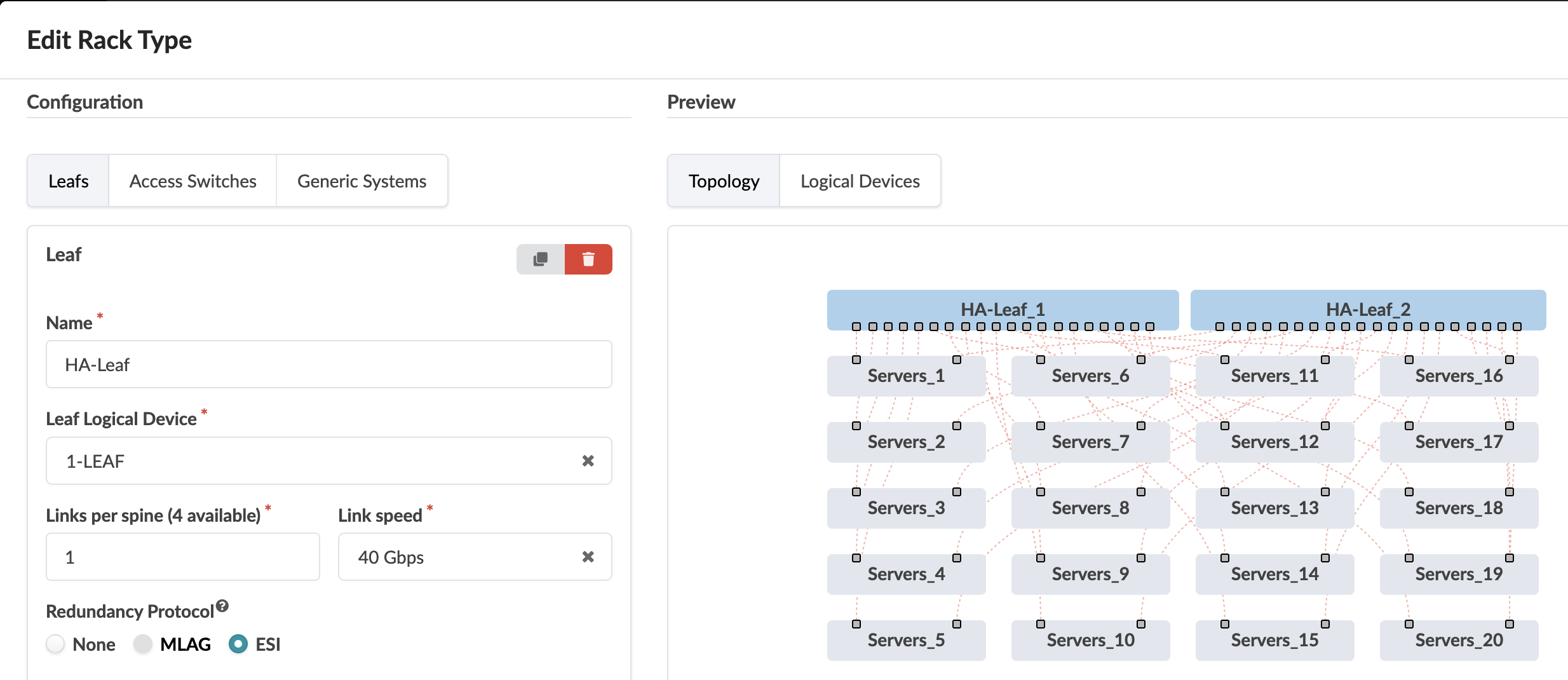The width and height of the screenshot is (1568, 680).
Task: Choose MLAG redundancy protocol
Action: click(x=144, y=644)
